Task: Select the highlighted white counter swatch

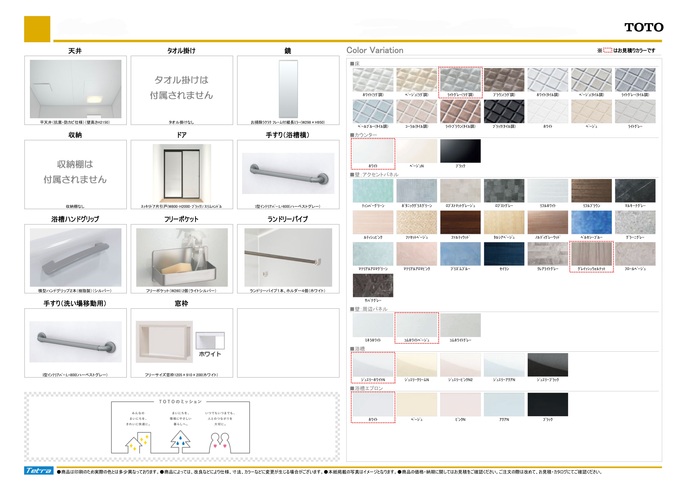Action: 372,152
